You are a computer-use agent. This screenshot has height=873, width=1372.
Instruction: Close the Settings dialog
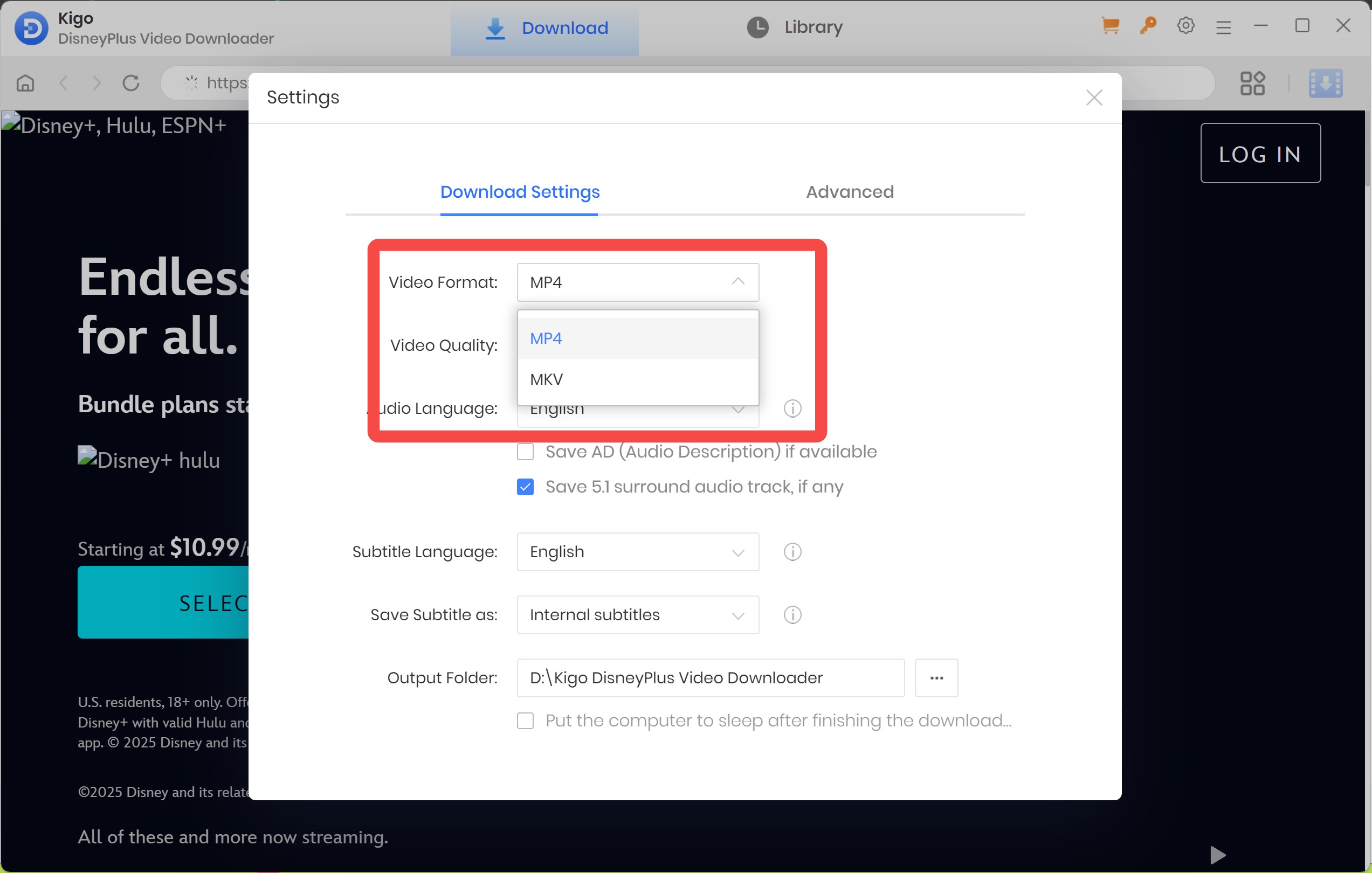pyautogui.click(x=1094, y=98)
